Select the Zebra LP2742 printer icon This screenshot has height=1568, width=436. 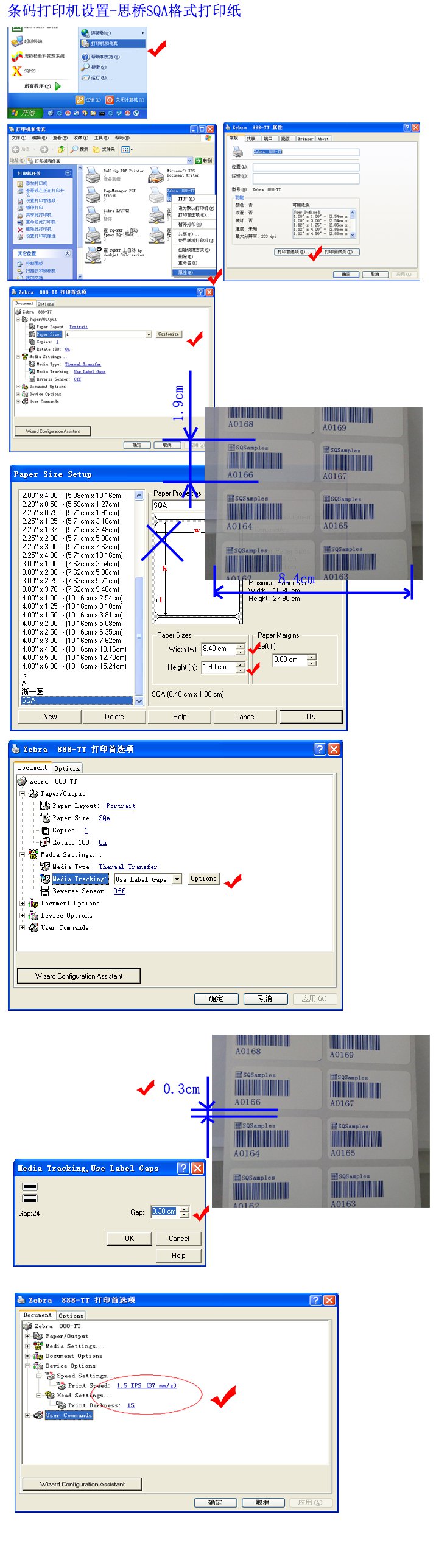point(93,215)
